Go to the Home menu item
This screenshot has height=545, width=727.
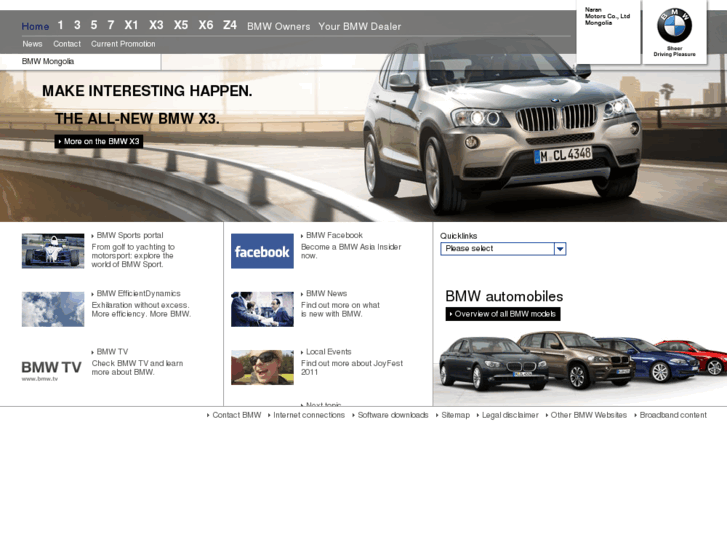35,26
